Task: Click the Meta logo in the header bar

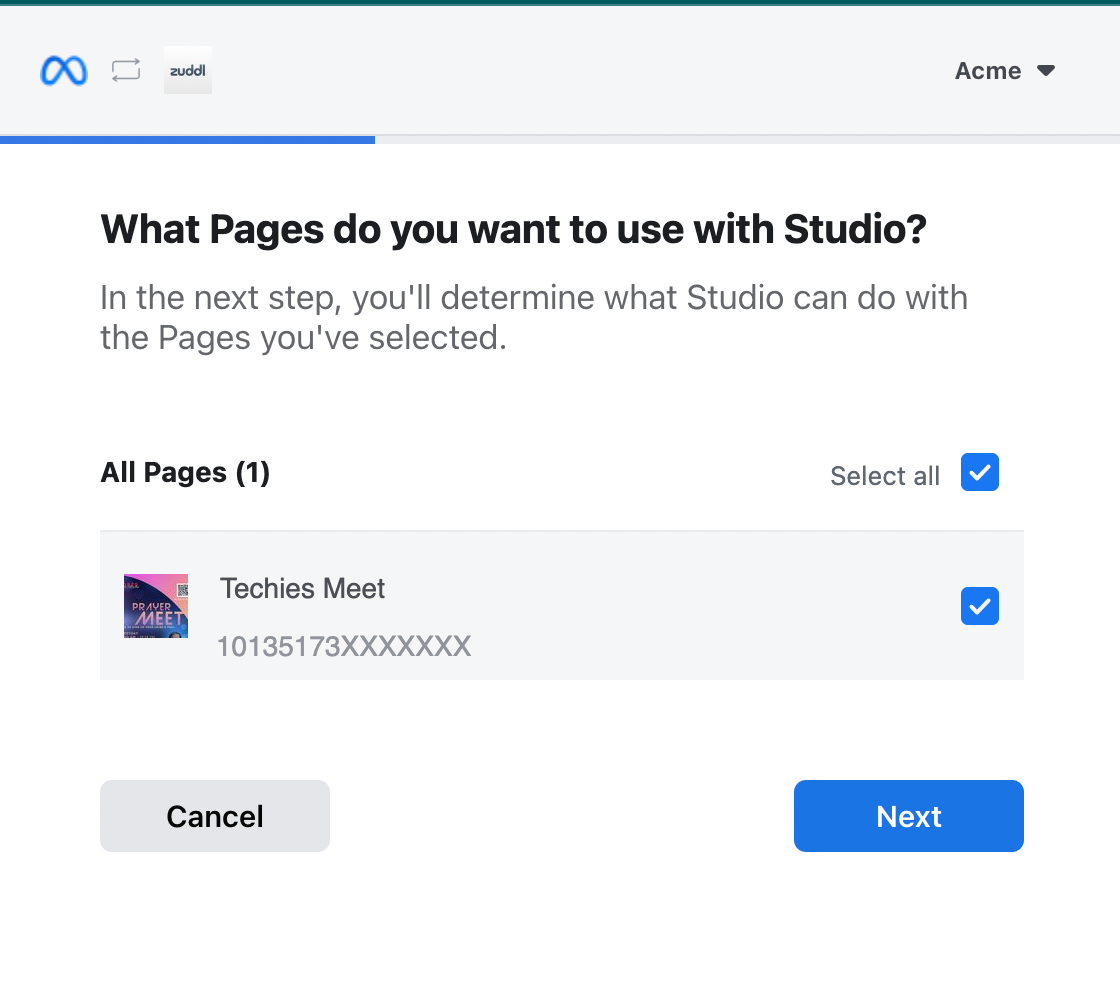Action: 63,70
